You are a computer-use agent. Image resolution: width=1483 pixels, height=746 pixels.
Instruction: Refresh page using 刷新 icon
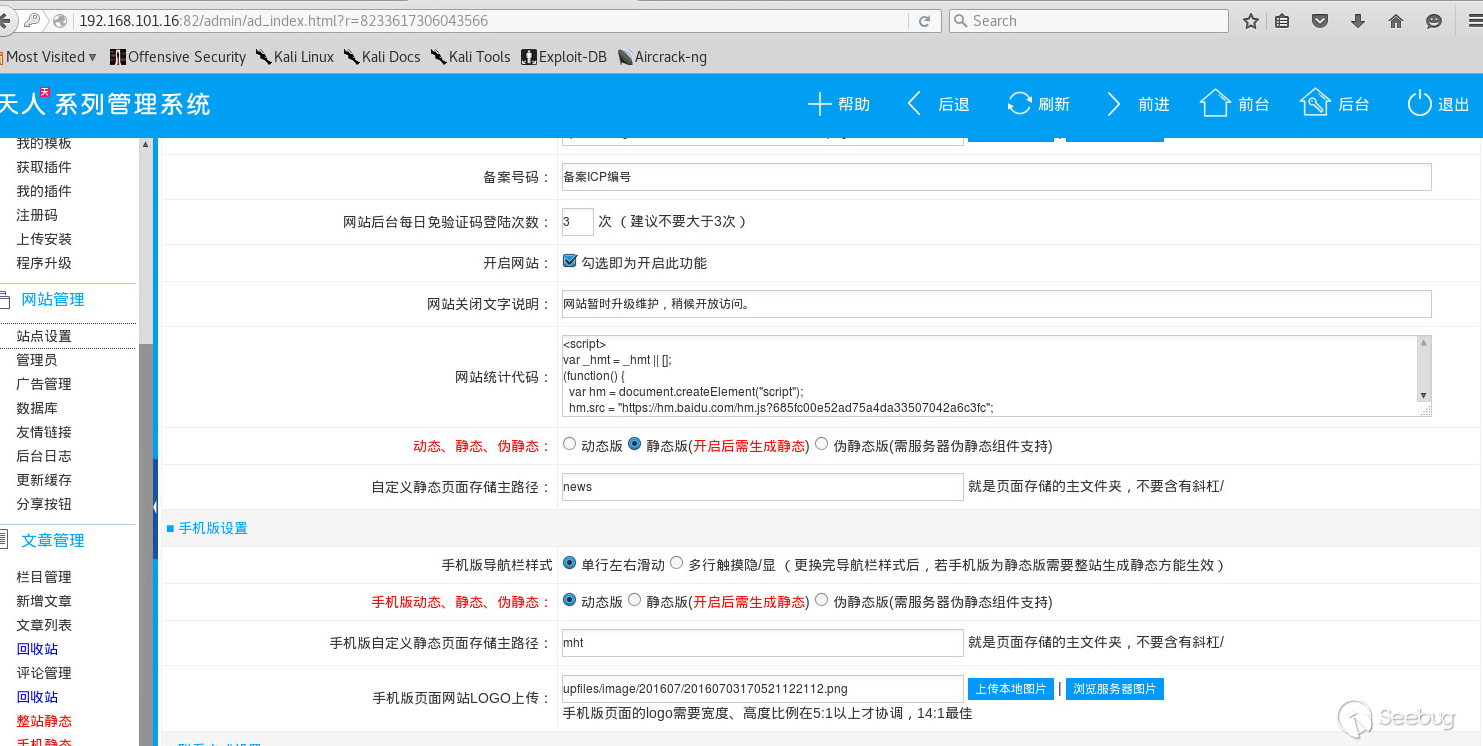[x=1019, y=104]
